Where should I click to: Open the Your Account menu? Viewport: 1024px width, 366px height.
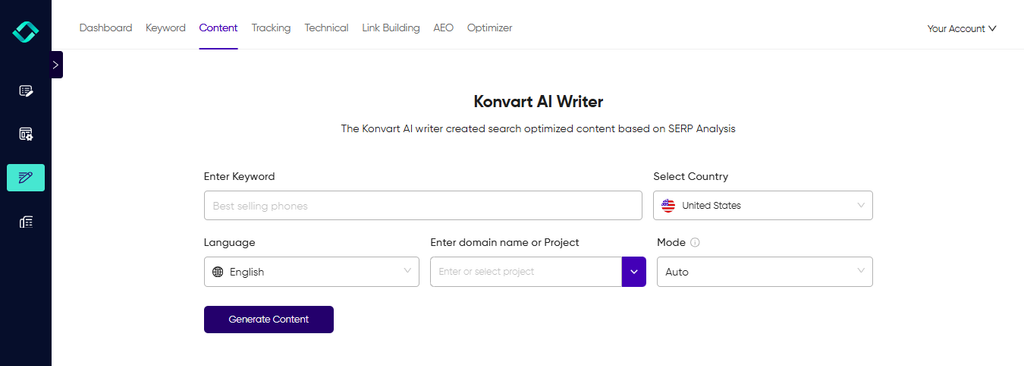(x=962, y=29)
